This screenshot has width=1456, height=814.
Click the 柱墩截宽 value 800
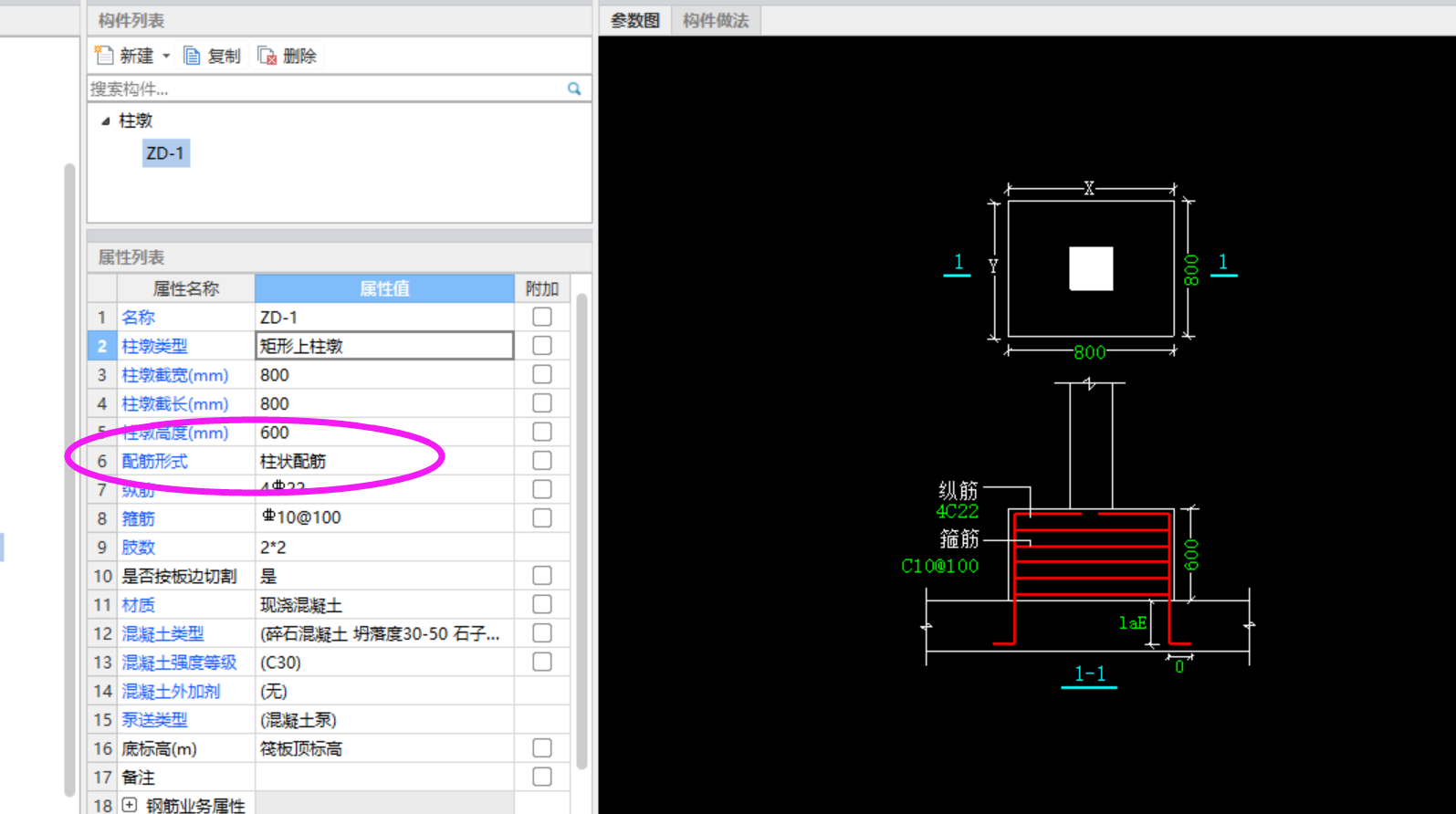[384, 375]
